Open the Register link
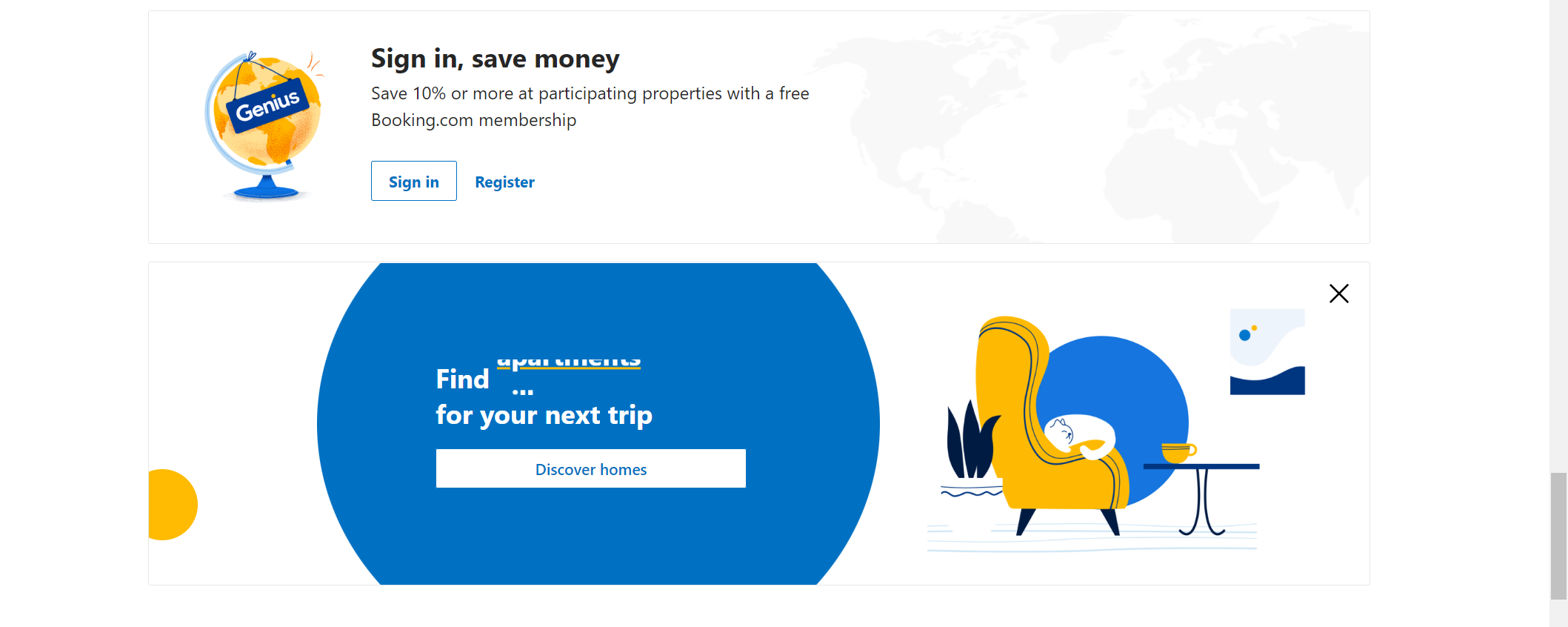 pyautogui.click(x=504, y=182)
